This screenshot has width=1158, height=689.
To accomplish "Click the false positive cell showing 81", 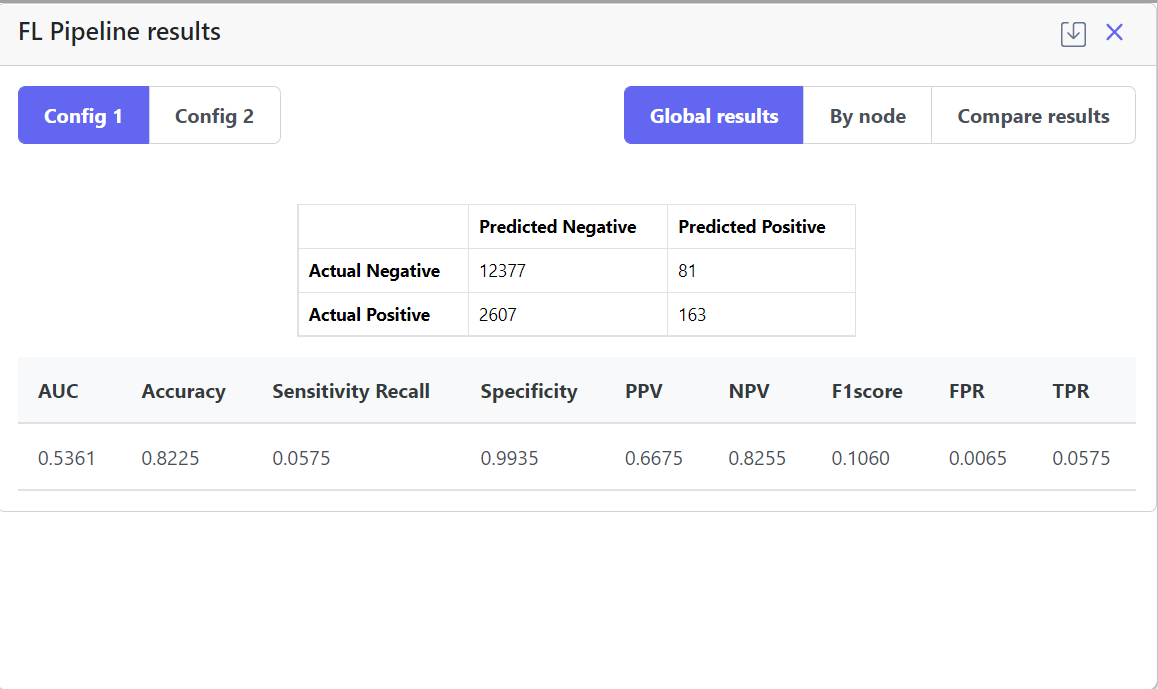I will pyautogui.click(x=687, y=271).
